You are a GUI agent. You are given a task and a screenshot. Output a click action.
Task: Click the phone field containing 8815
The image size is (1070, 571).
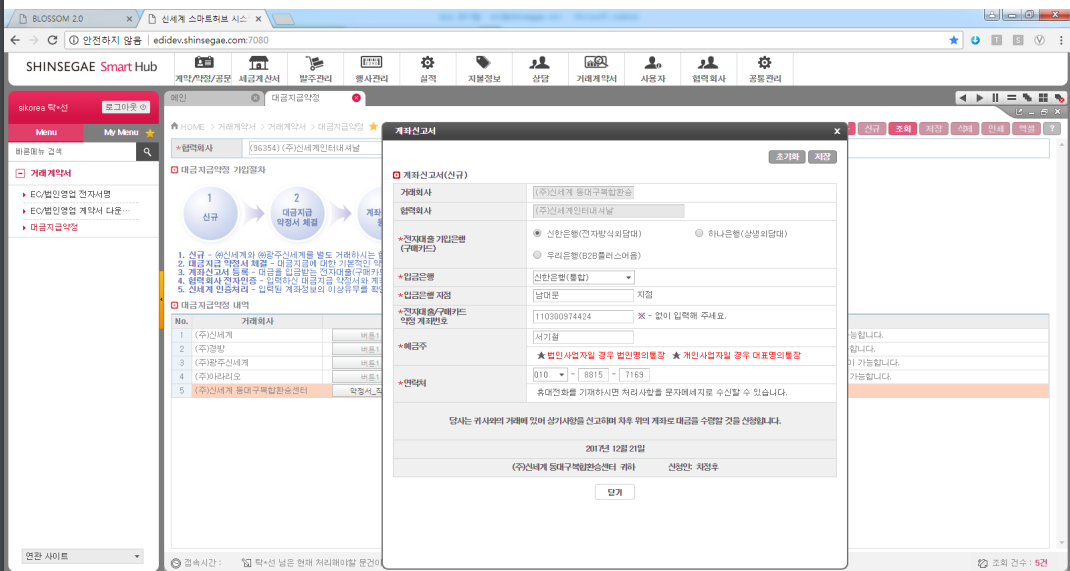coord(594,375)
